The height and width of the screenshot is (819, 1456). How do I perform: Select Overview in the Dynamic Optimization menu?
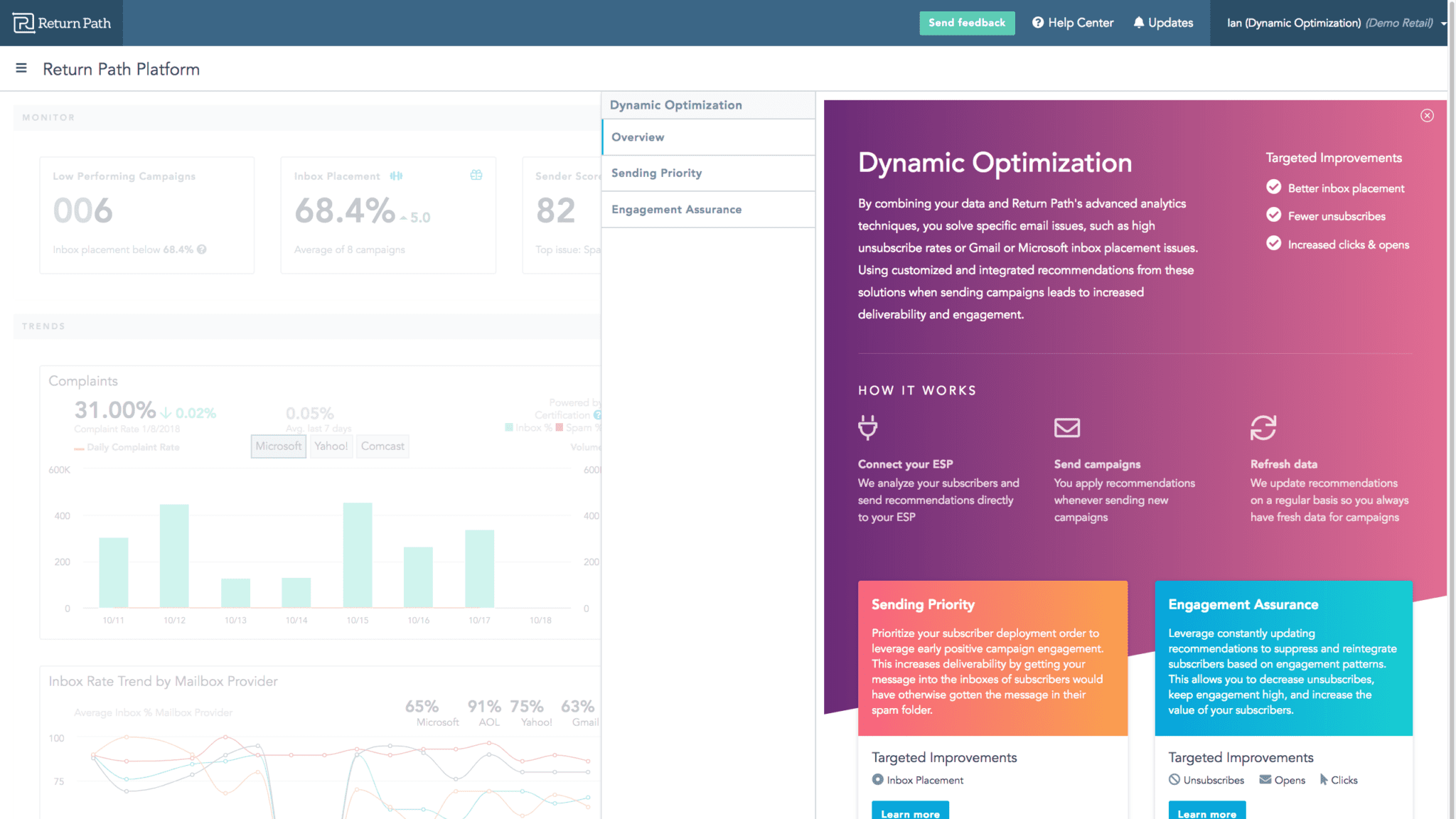[x=638, y=136]
